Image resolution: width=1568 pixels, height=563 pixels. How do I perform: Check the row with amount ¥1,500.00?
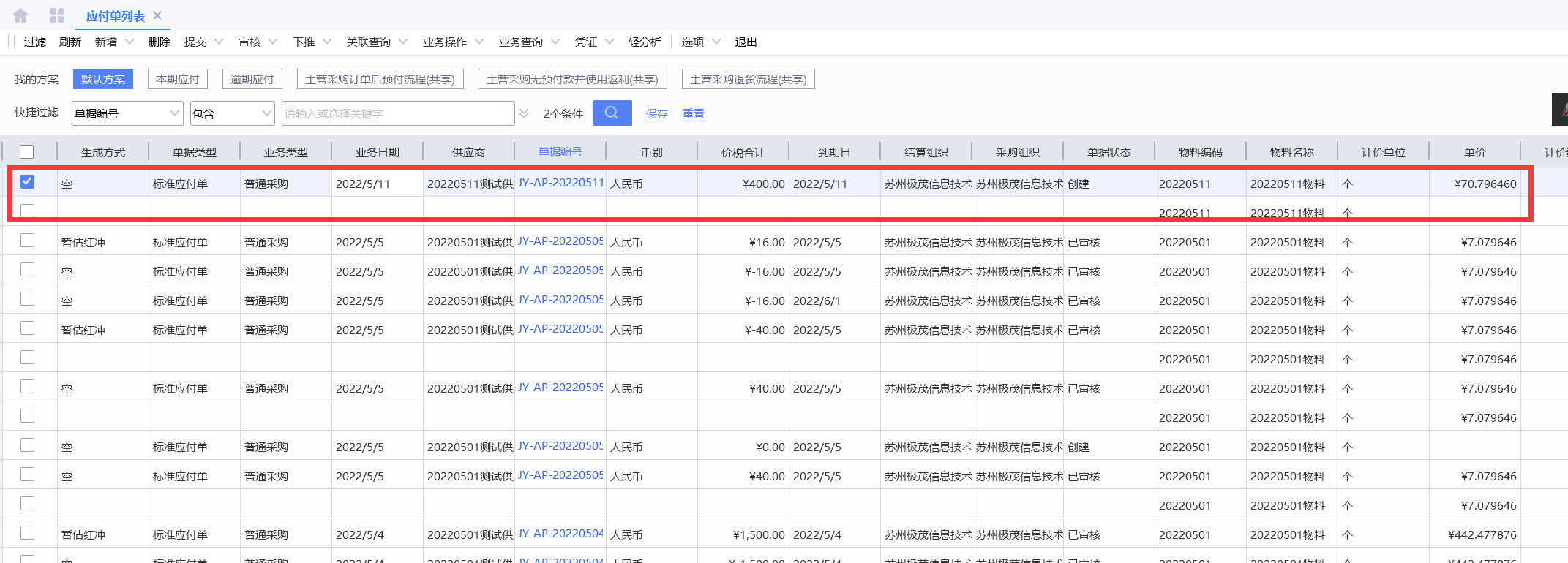(x=27, y=532)
